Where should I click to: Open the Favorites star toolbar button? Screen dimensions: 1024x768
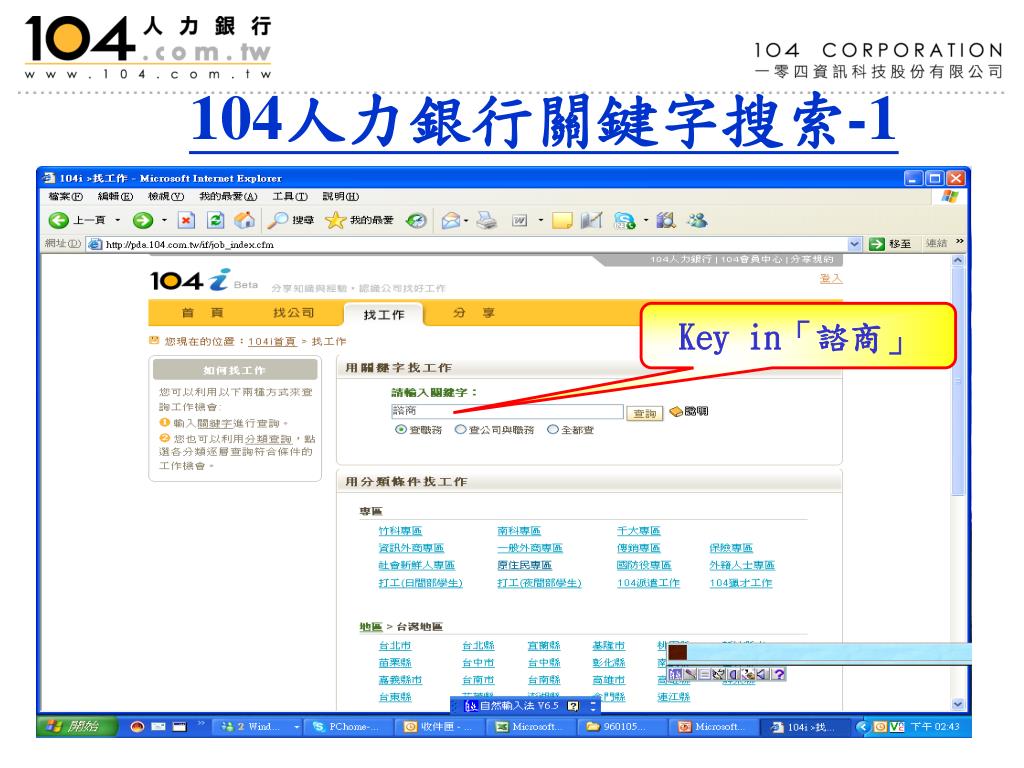pos(359,221)
